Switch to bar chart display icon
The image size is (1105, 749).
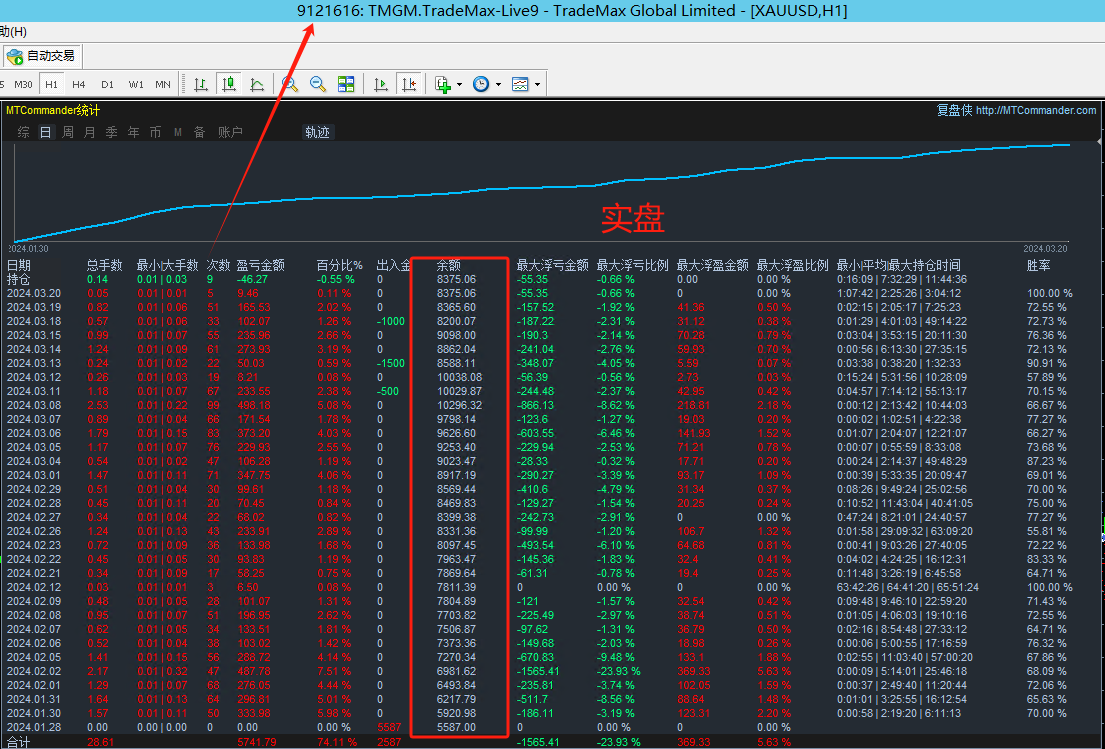(x=201, y=85)
